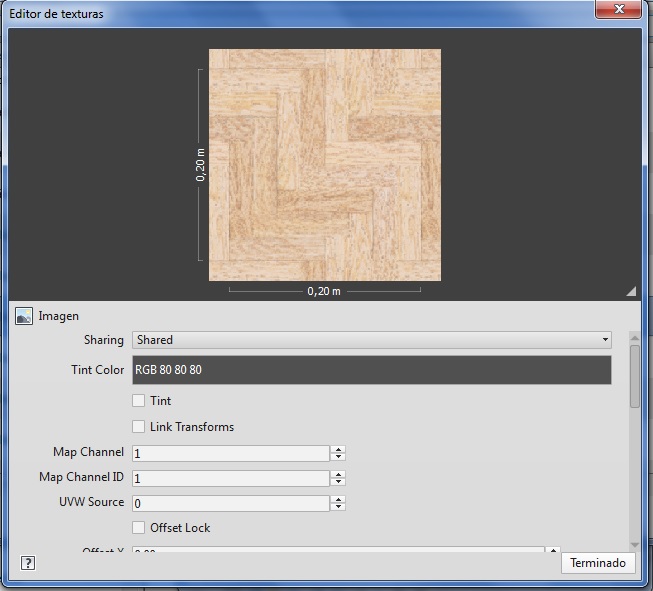The height and width of the screenshot is (591, 653).
Task: Check the Offset Lock option
Action: click(139, 528)
